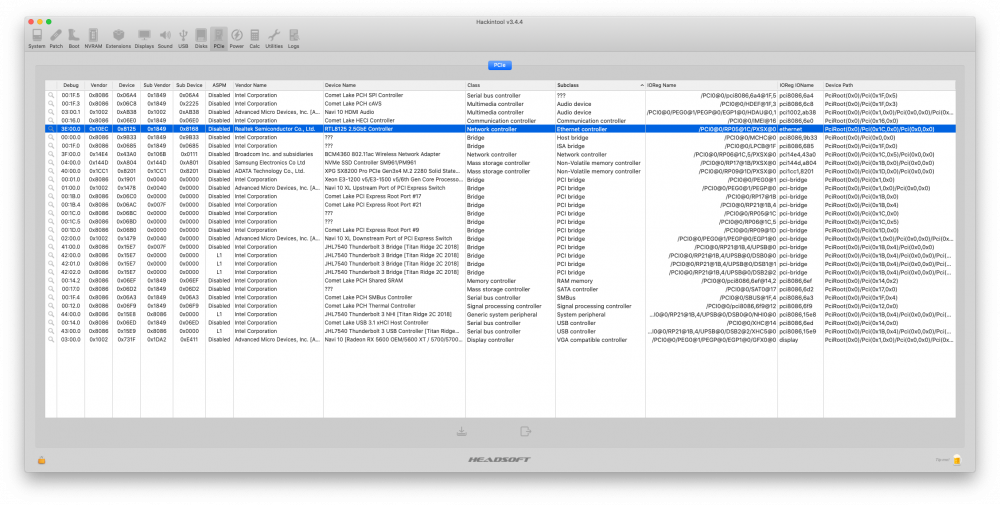
Task: Select 'Navi 10 XL Upstream Port' row
Action: (500, 188)
